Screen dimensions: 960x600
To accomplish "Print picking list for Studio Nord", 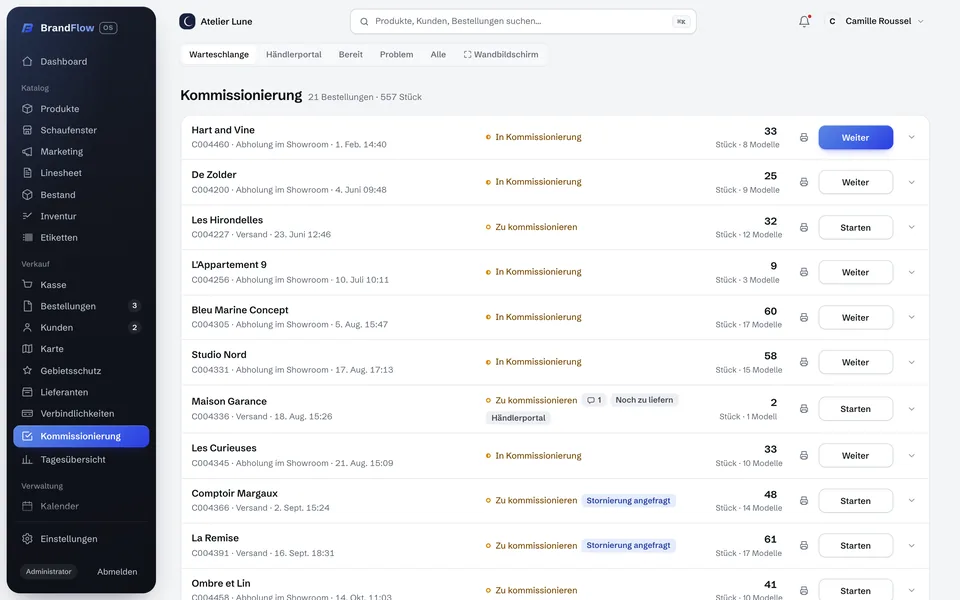I will pyautogui.click(x=804, y=362).
